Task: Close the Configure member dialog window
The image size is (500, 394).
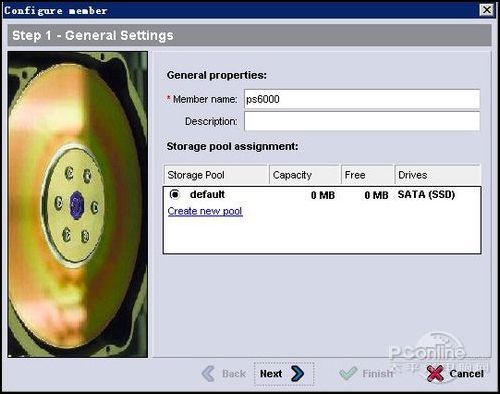Action: coord(486,10)
